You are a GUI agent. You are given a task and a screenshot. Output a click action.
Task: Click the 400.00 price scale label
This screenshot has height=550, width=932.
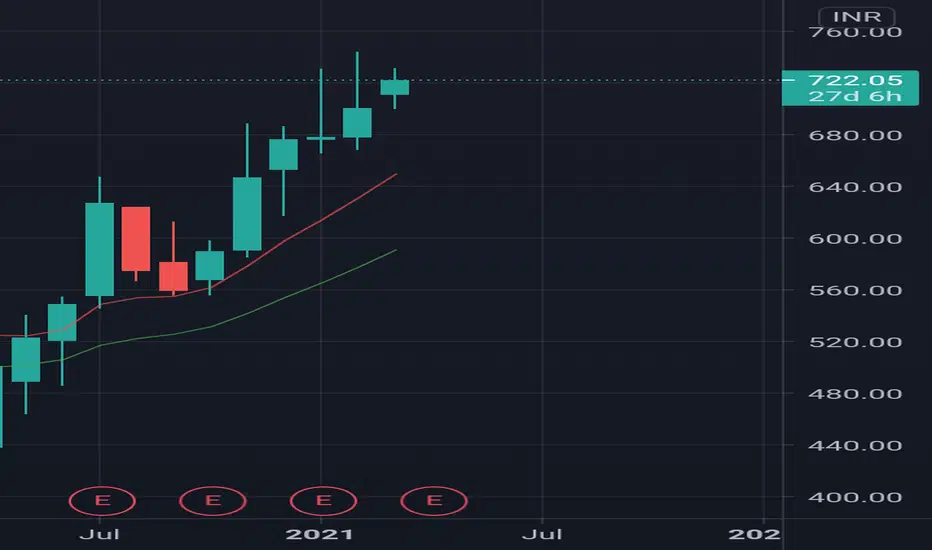point(855,497)
